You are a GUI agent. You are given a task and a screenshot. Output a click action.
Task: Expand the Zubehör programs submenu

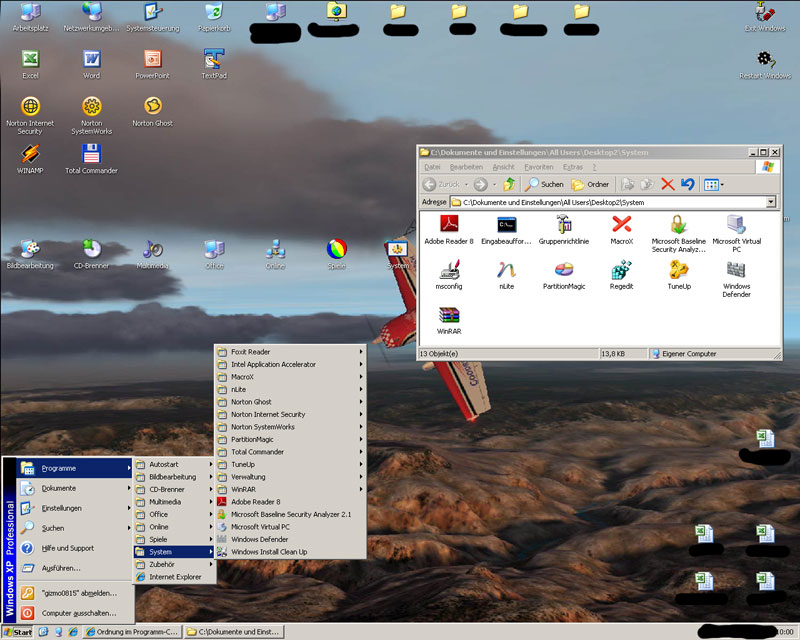coord(174,564)
